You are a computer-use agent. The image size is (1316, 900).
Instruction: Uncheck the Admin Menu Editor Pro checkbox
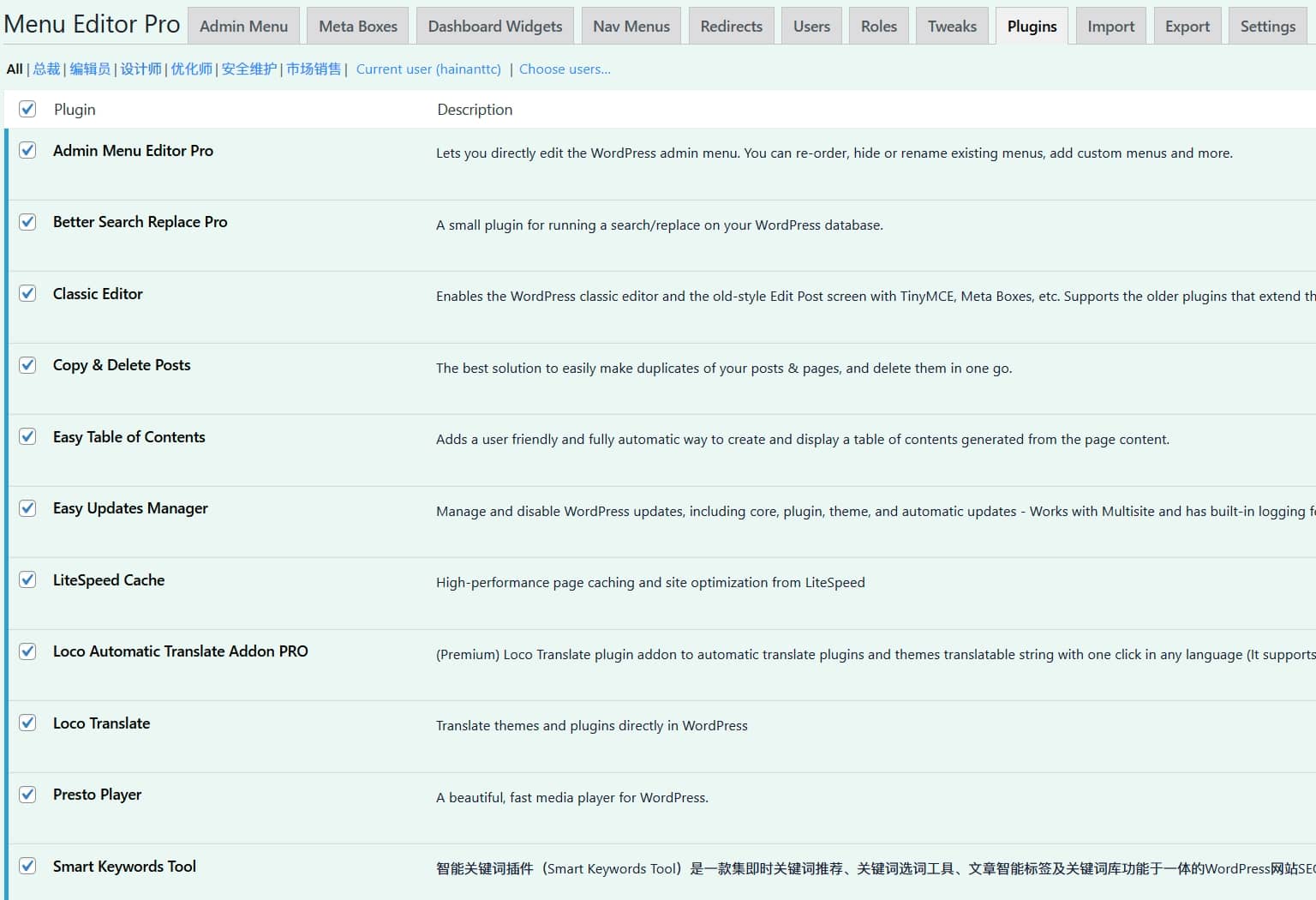tap(27, 151)
